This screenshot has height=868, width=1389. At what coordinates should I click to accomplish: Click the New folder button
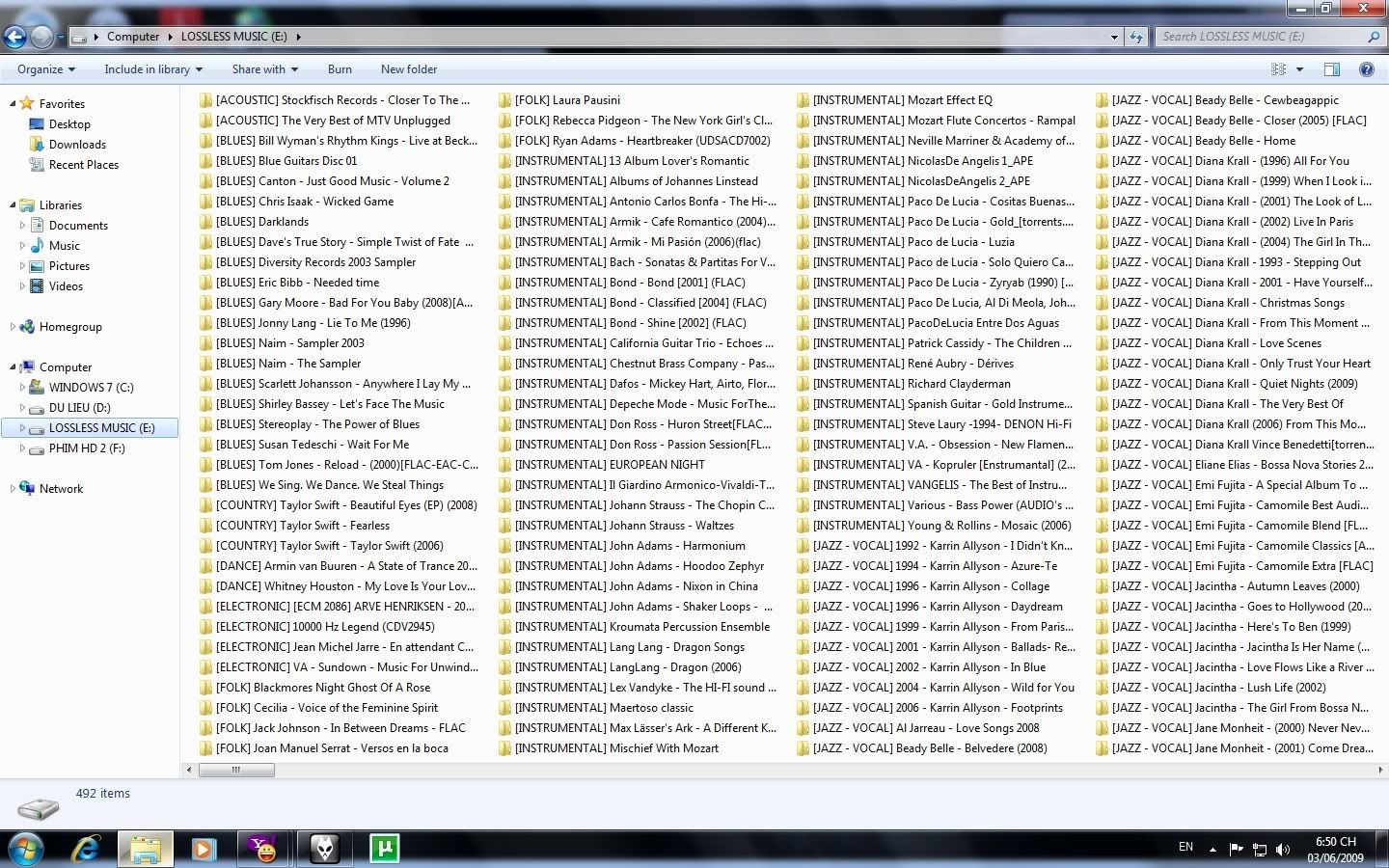click(x=409, y=69)
